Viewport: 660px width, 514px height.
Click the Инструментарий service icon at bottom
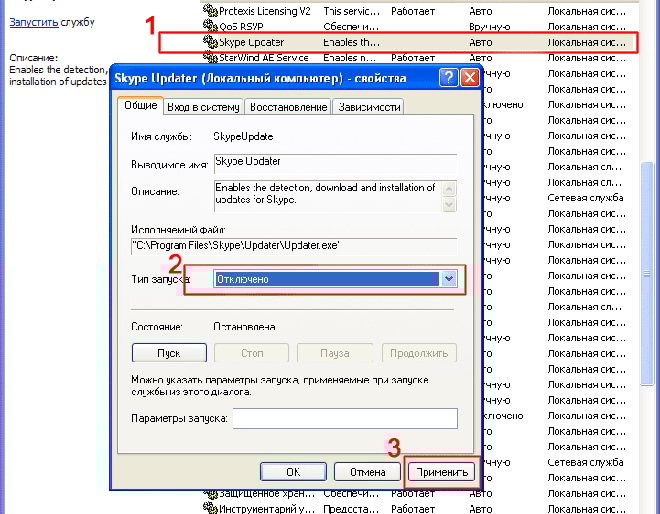point(209,507)
